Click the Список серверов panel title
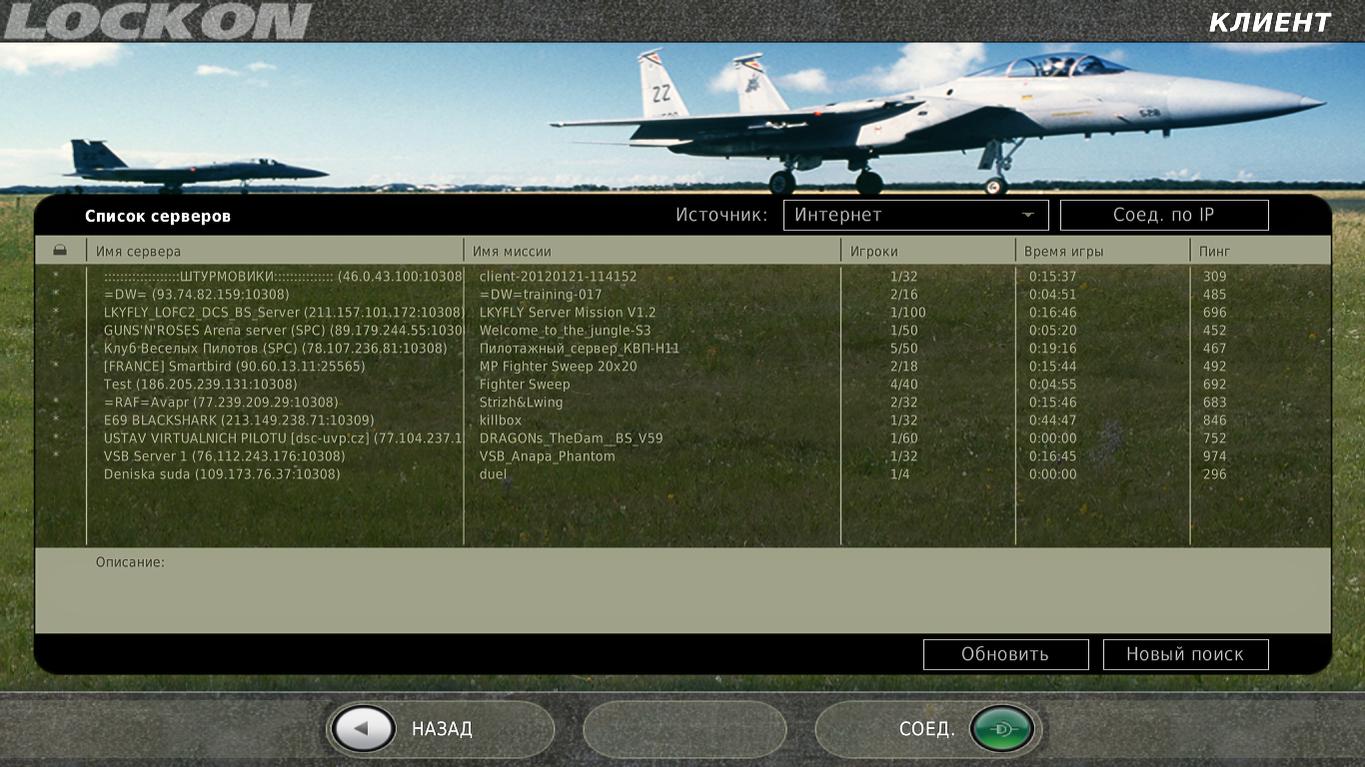This screenshot has height=767, width=1365. click(158, 216)
